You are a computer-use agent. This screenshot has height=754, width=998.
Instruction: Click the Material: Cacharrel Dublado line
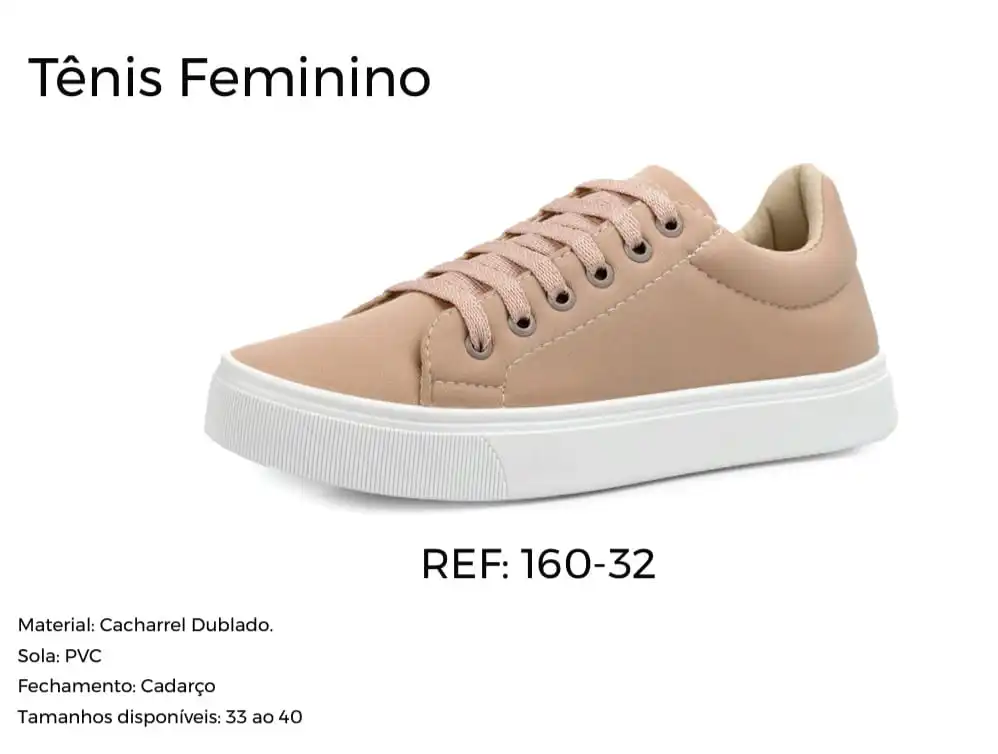coord(145,625)
